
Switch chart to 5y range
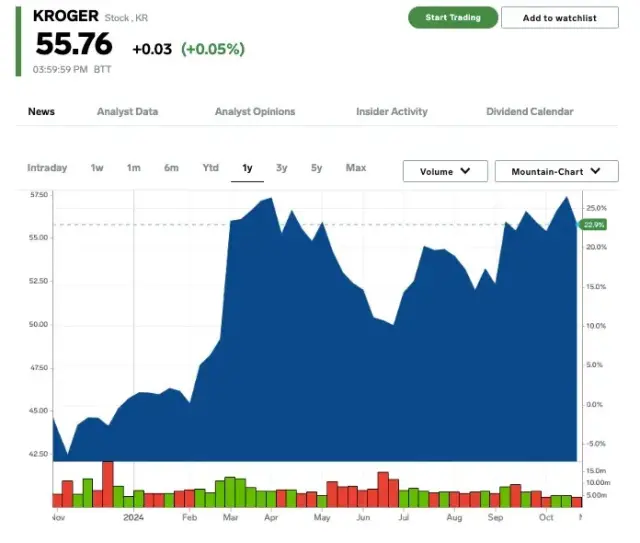[x=316, y=168]
